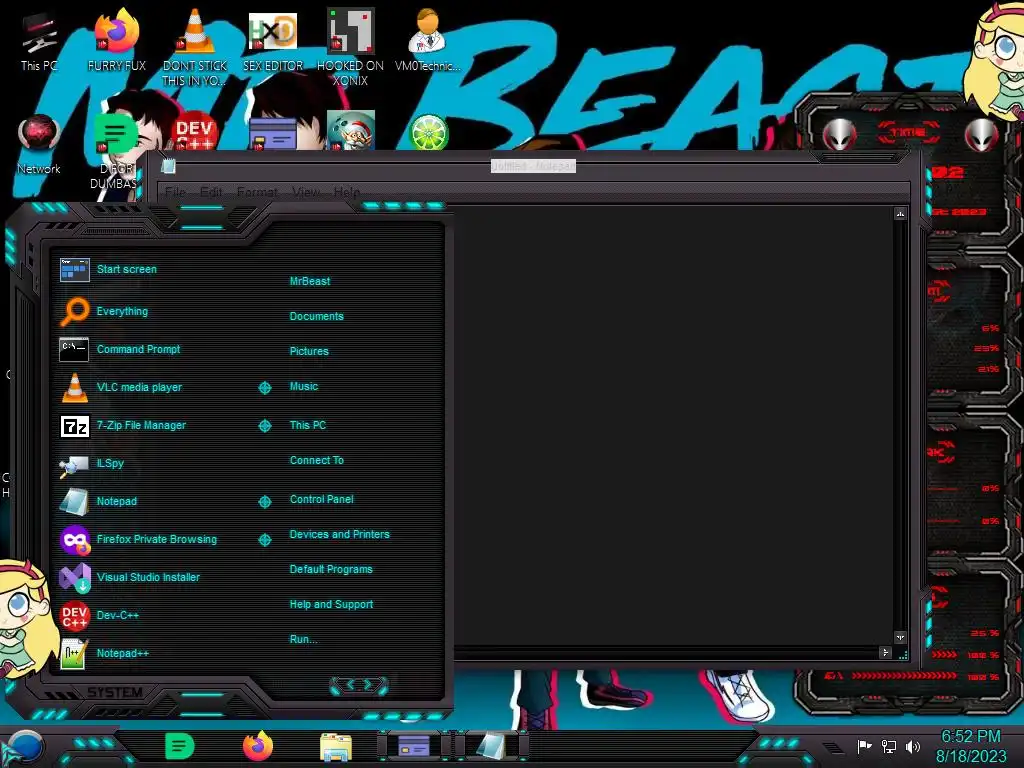Select VM0Technic desktop icon
This screenshot has width=1024, height=768.
pos(427,39)
